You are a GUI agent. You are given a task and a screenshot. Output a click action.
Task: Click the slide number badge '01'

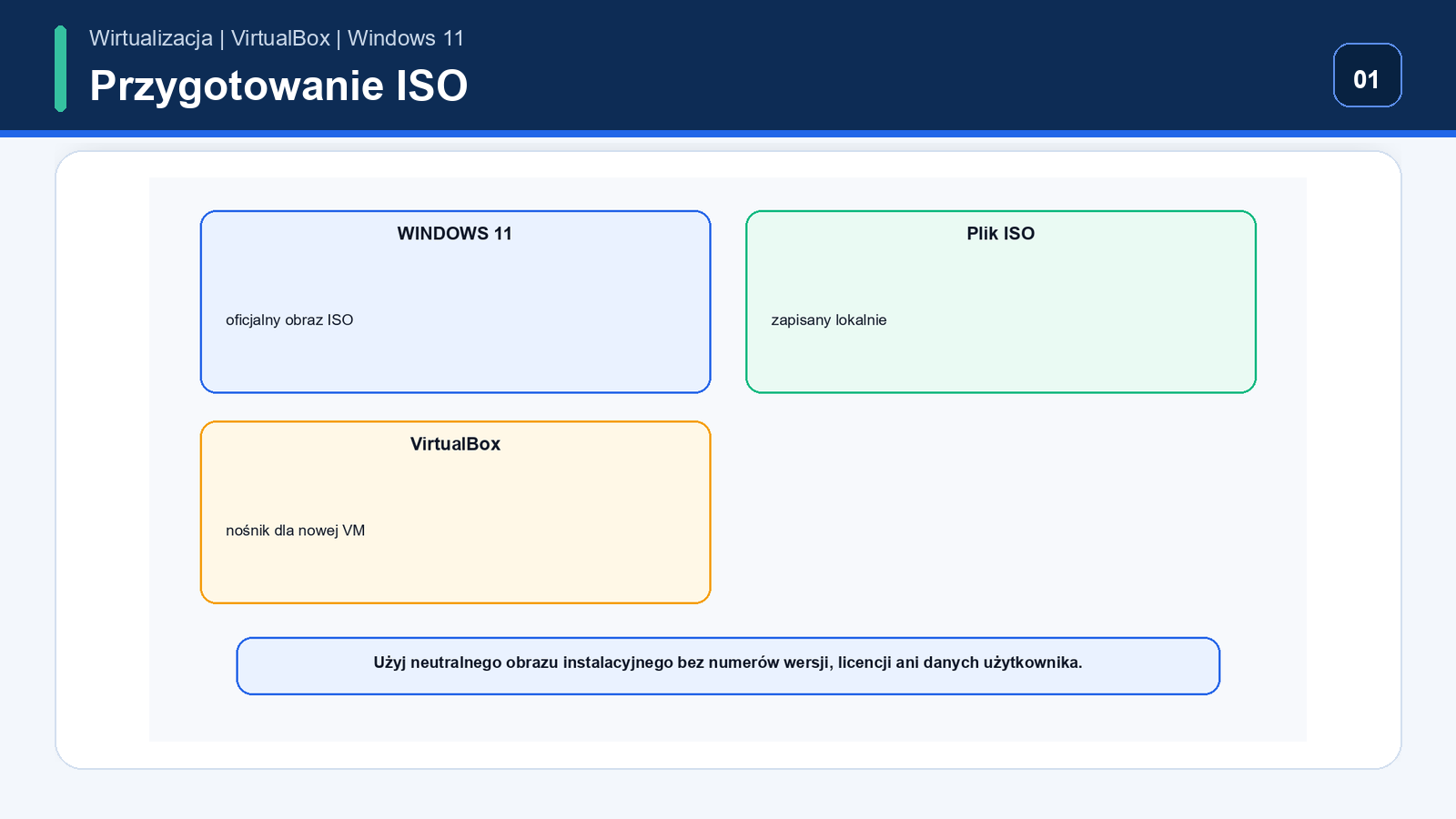coord(1367,76)
